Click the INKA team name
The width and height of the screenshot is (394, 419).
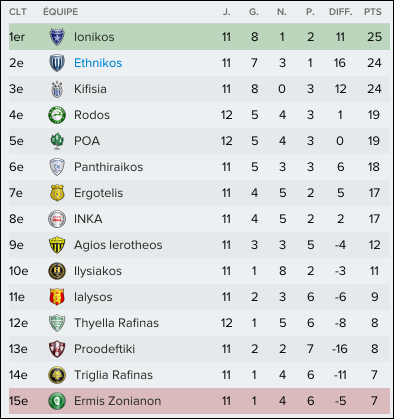88,219
